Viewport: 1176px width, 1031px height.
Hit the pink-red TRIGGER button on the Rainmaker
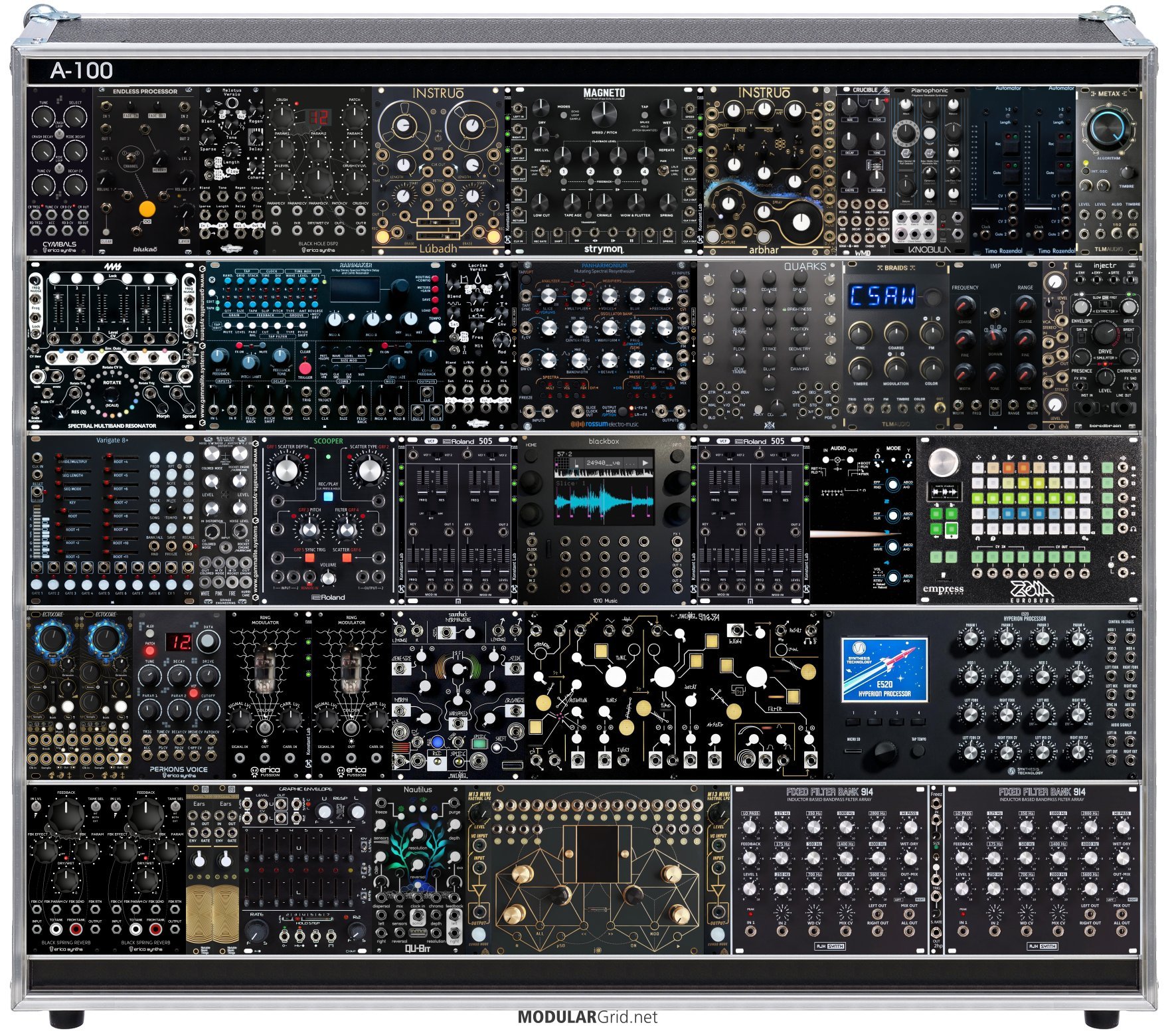[x=305, y=368]
